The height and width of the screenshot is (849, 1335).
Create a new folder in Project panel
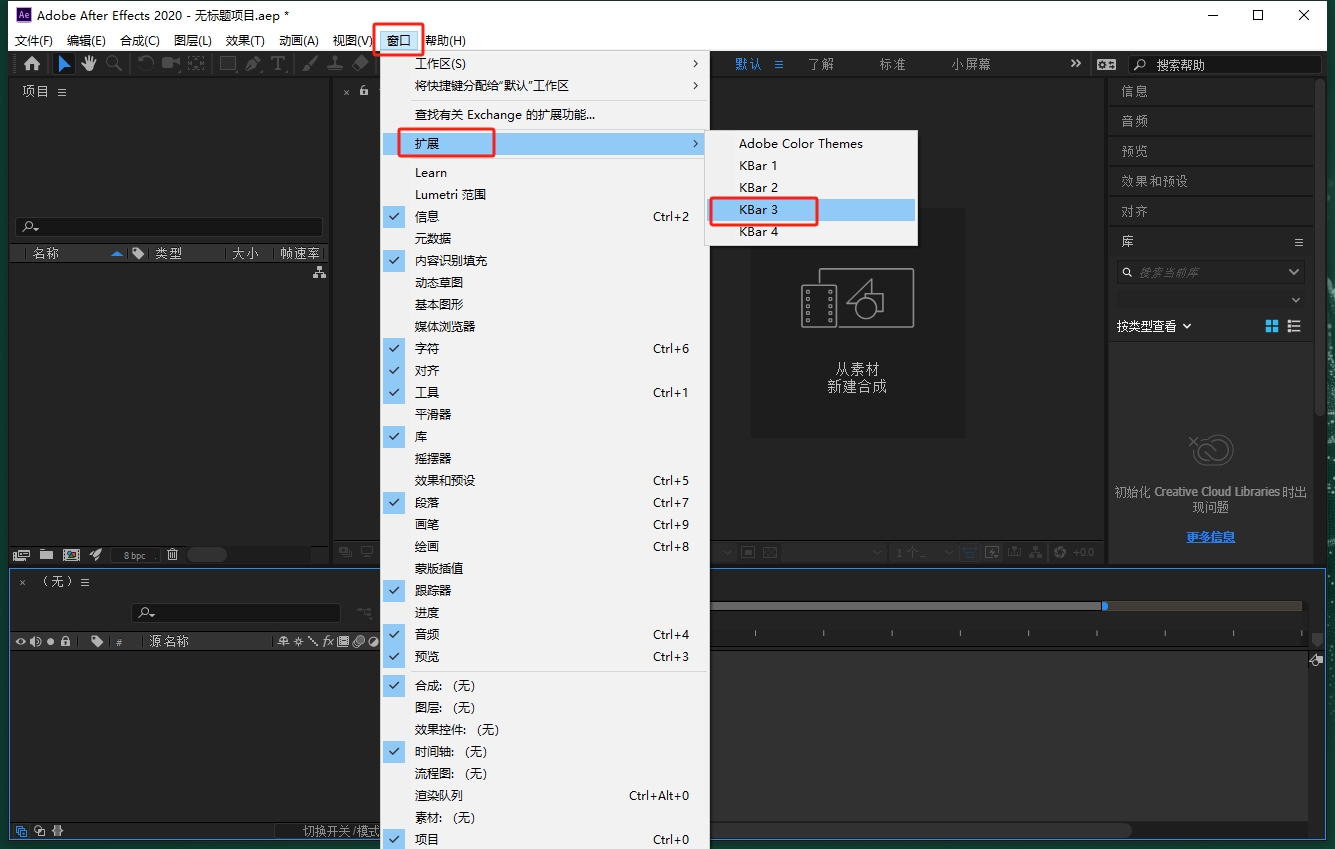pos(47,555)
